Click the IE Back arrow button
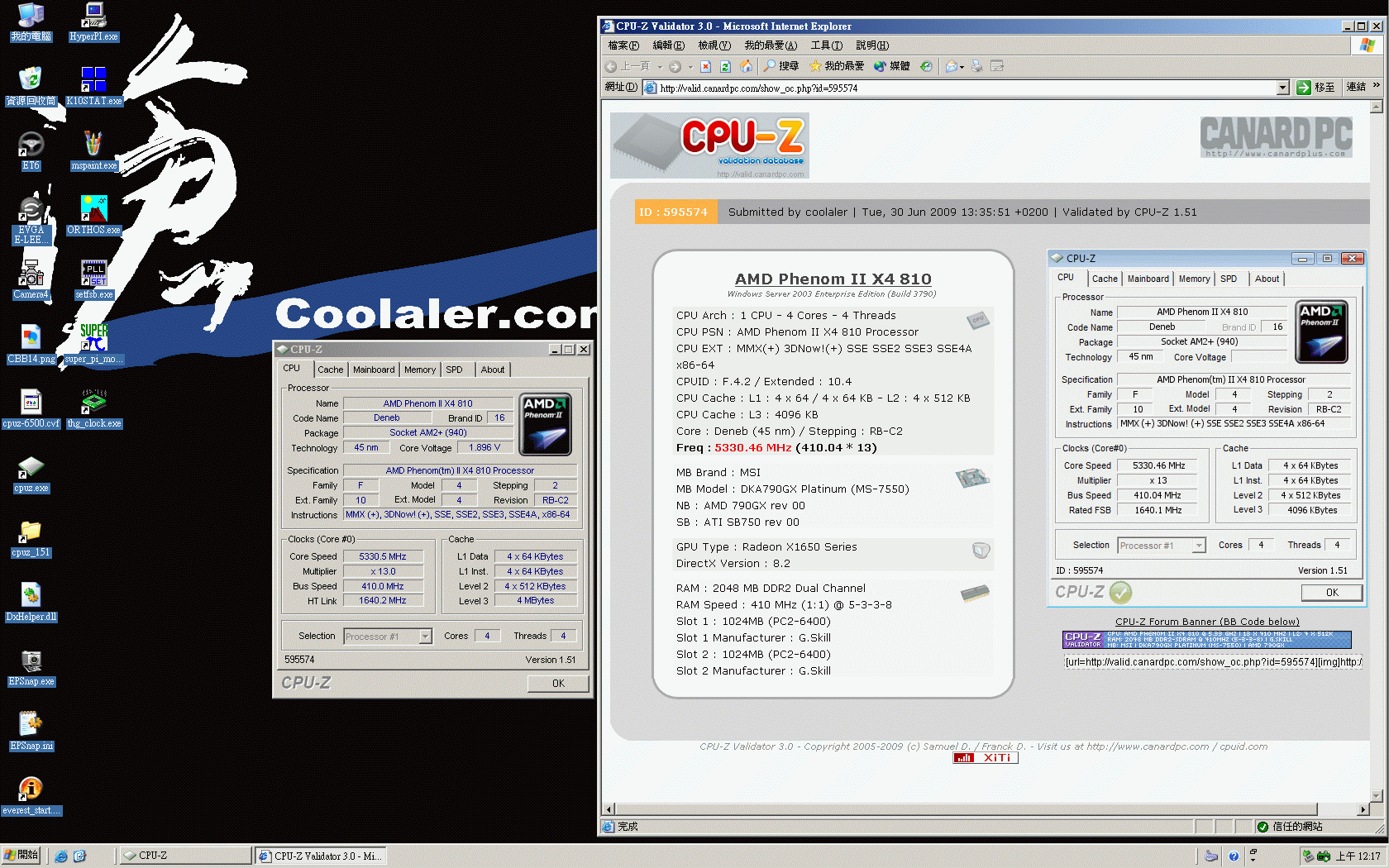 [628, 66]
